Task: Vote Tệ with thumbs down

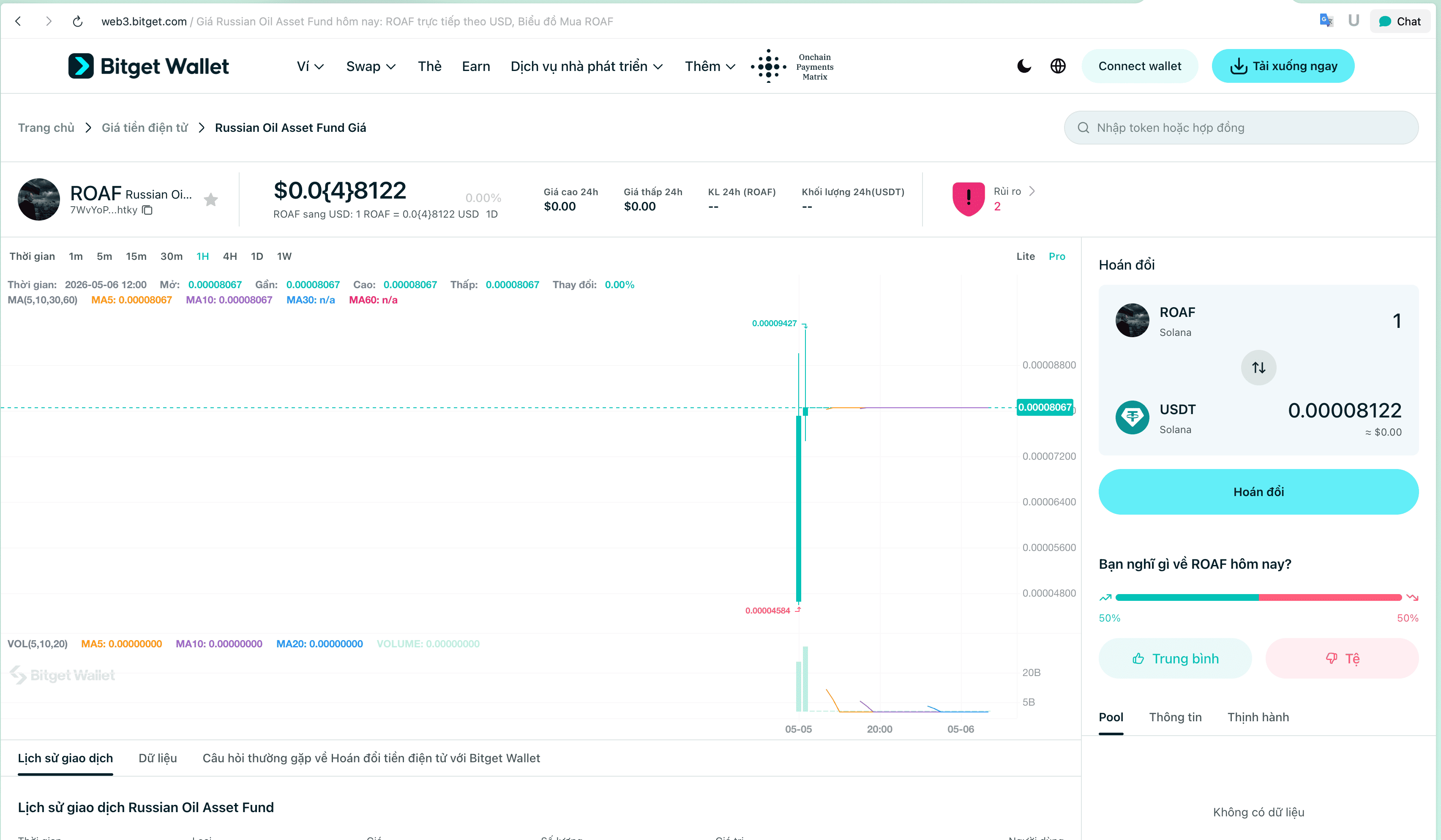Action: (1342, 659)
